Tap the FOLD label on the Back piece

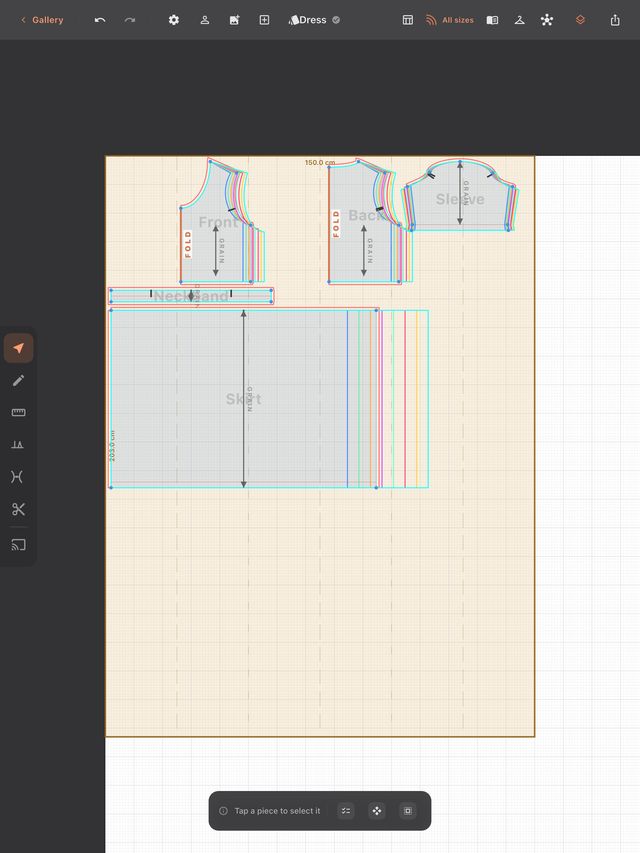pyautogui.click(x=336, y=224)
